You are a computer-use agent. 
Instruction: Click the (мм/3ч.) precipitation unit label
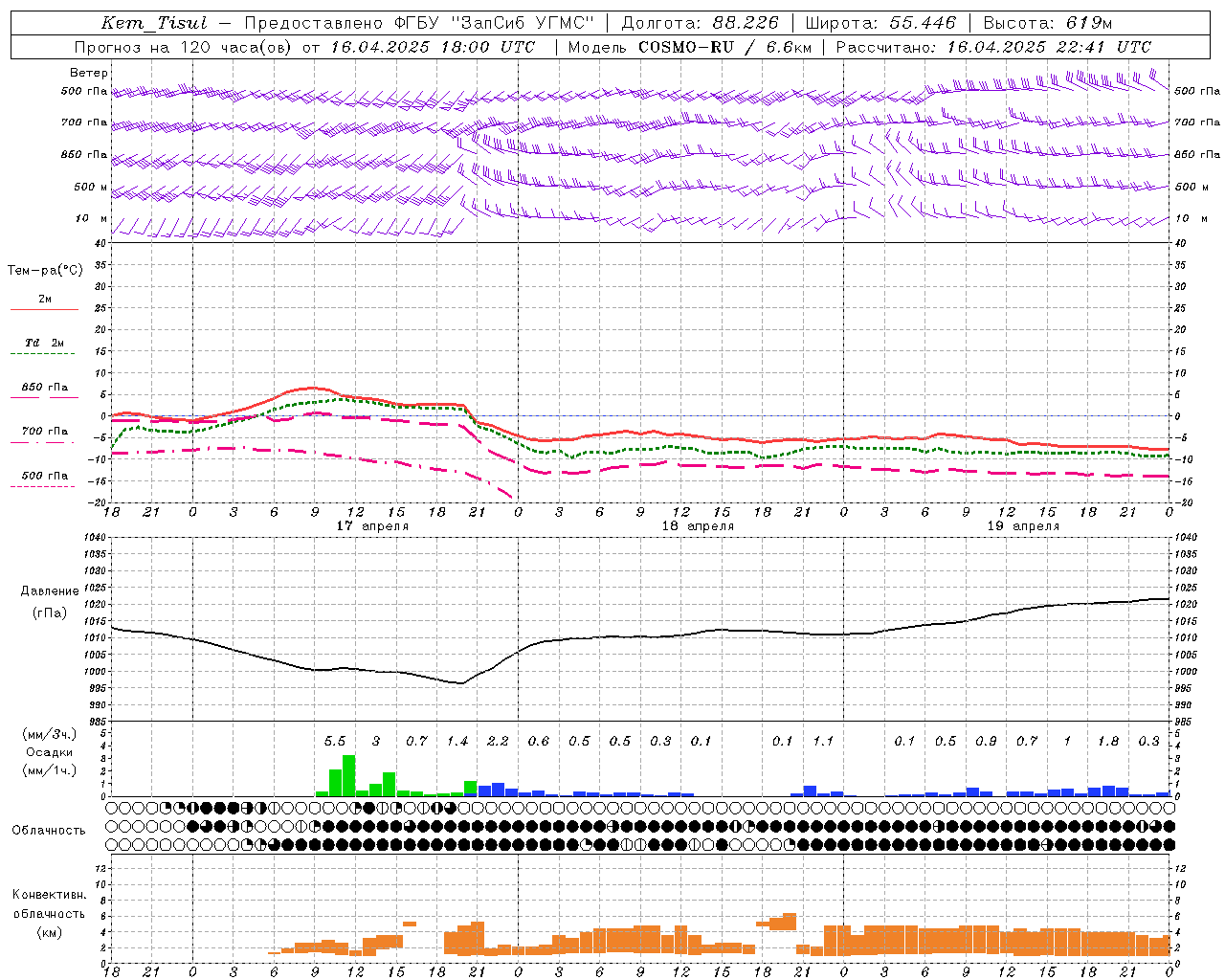click(49, 734)
